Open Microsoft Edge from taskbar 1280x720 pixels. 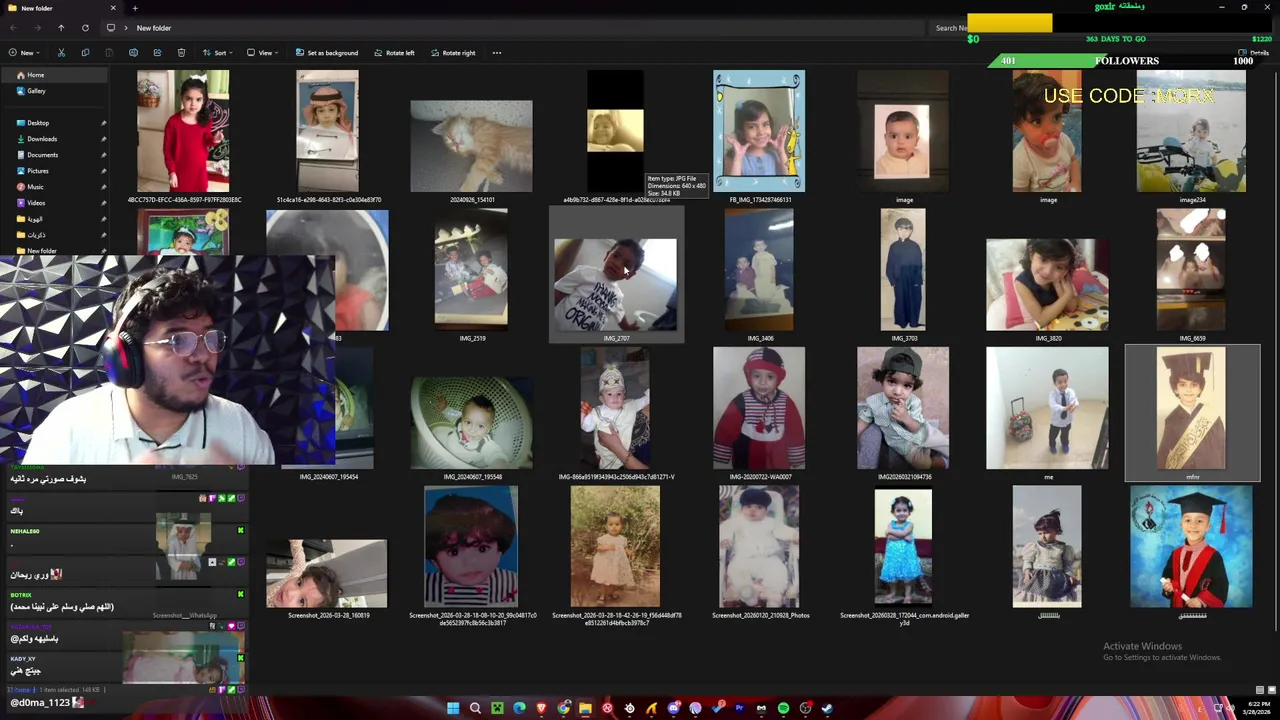pyautogui.click(x=519, y=708)
